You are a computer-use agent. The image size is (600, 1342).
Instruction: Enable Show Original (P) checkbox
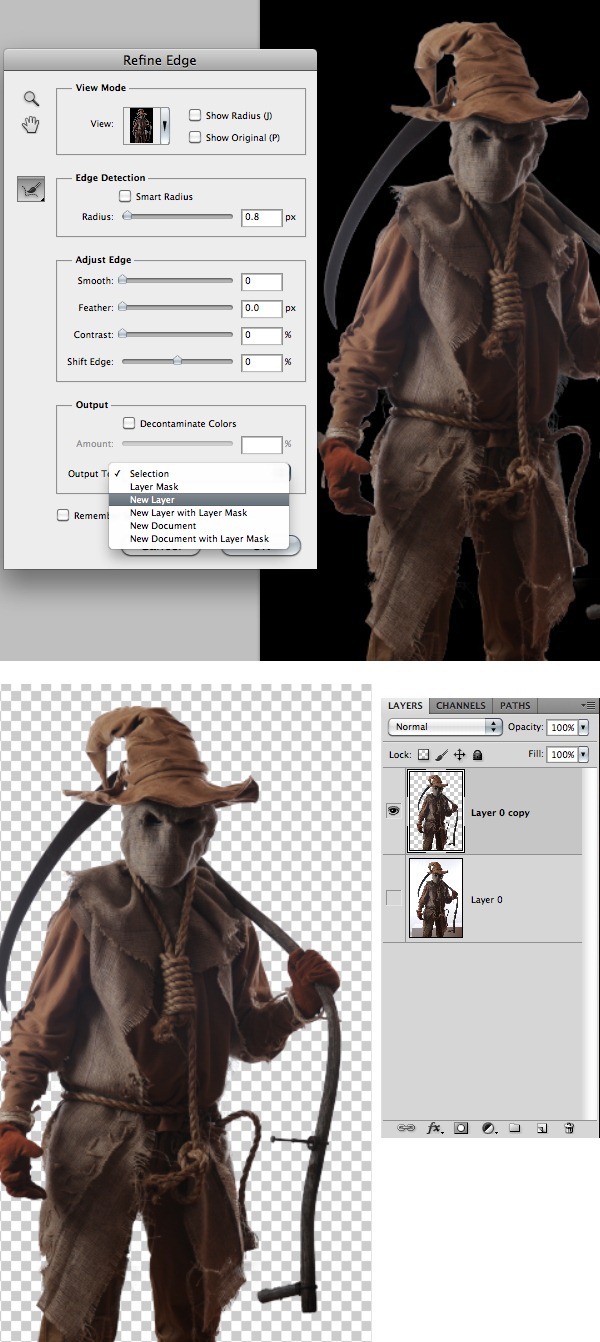click(x=195, y=137)
